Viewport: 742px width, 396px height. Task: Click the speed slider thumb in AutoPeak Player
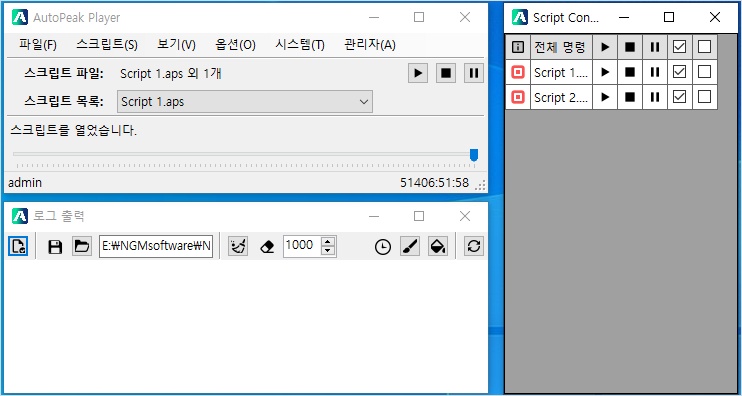click(x=474, y=155)
